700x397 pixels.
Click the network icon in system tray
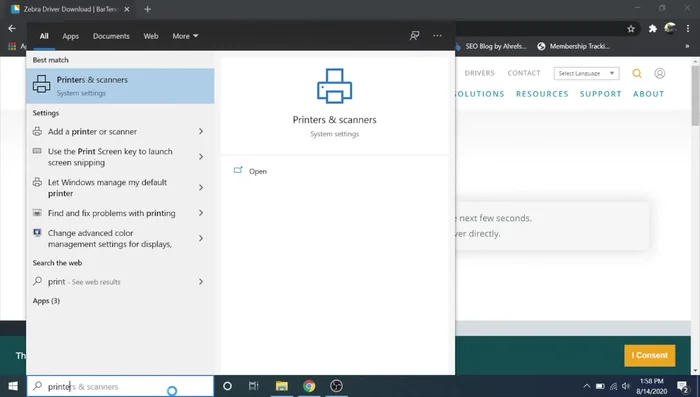click(x=613, y=386)
